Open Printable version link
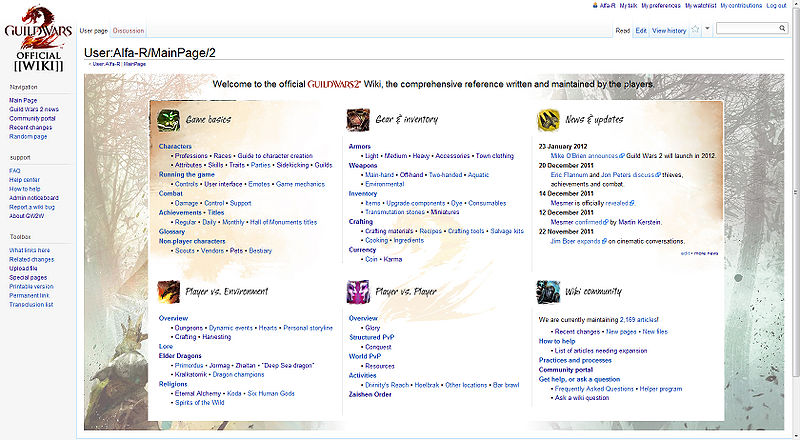 click(x=31, y=287)
